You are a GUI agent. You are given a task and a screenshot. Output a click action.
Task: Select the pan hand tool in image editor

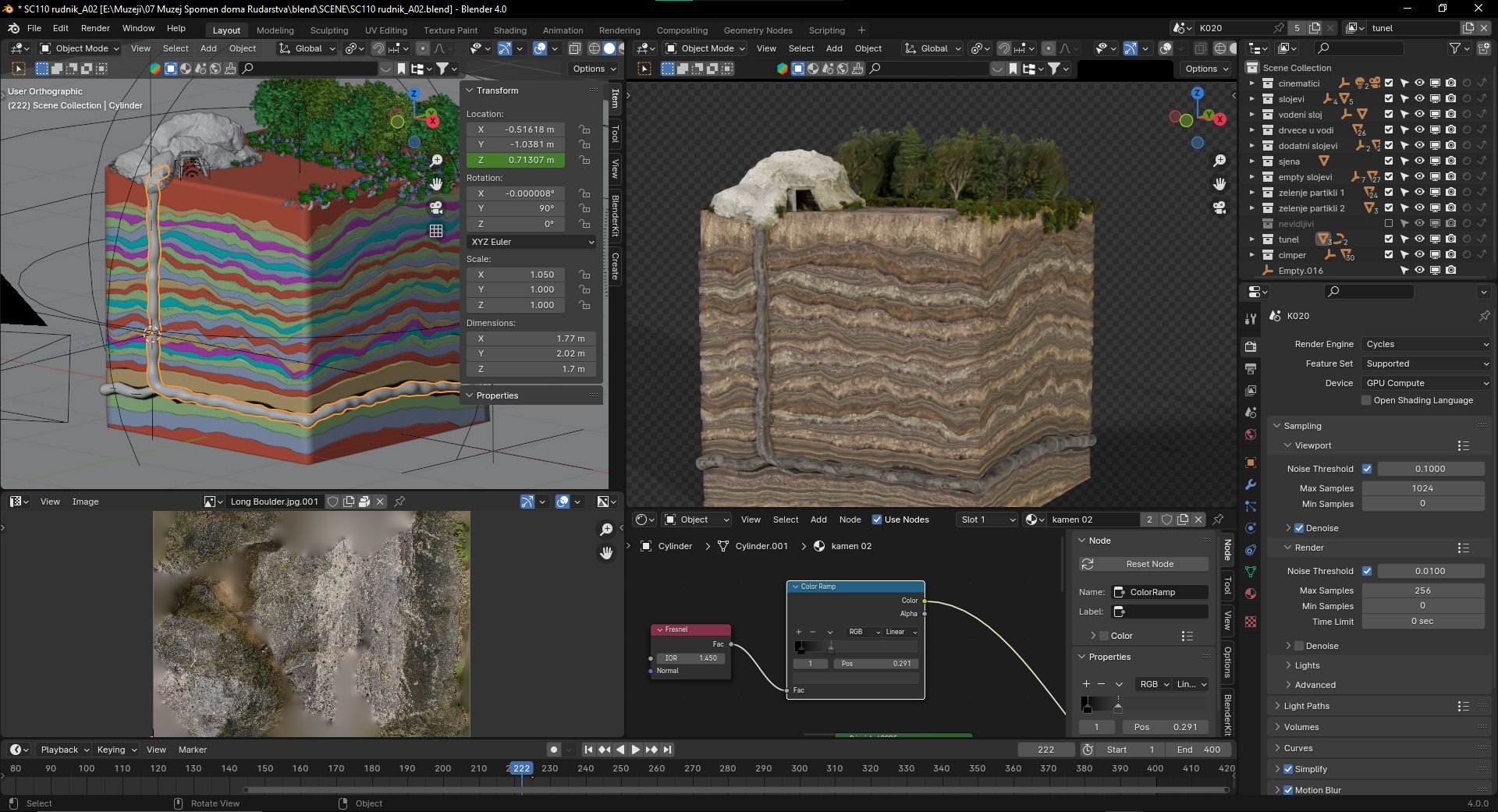(606, 553)
